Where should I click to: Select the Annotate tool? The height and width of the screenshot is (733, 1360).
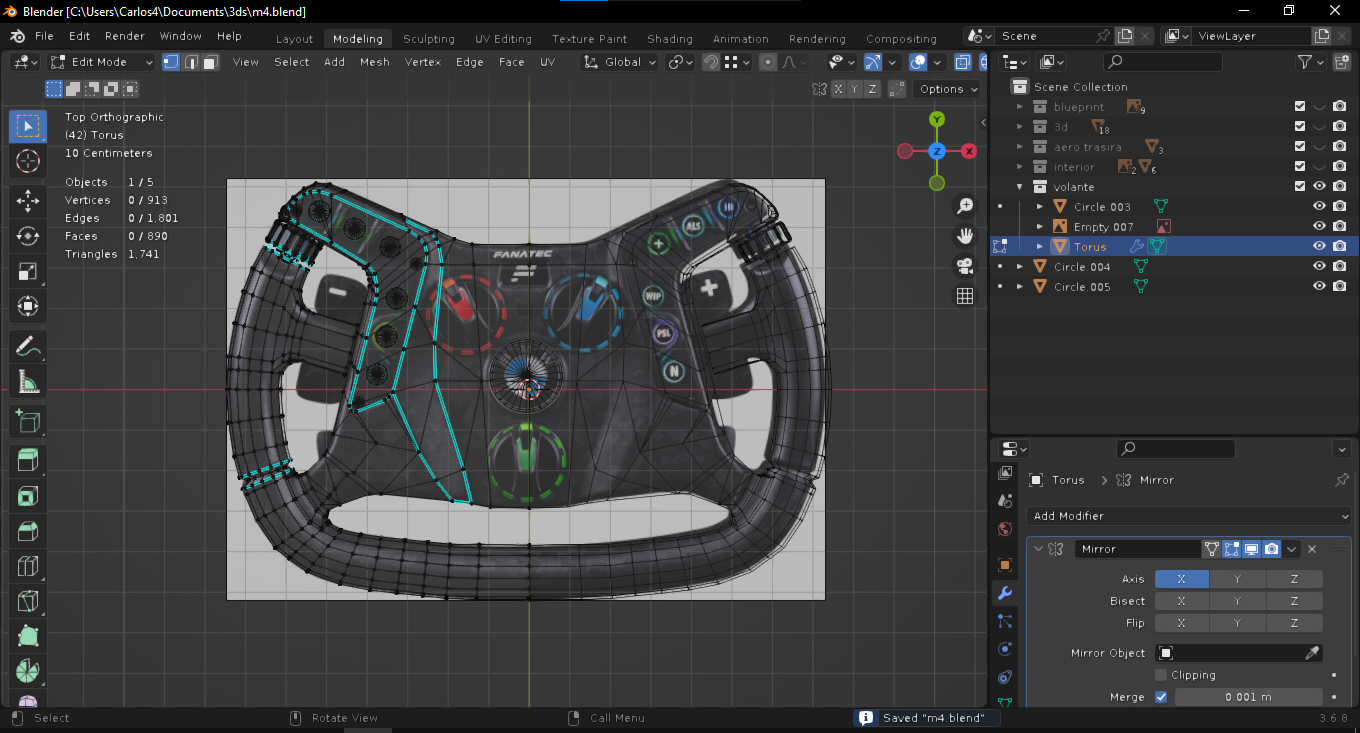(x=28, y=346)
